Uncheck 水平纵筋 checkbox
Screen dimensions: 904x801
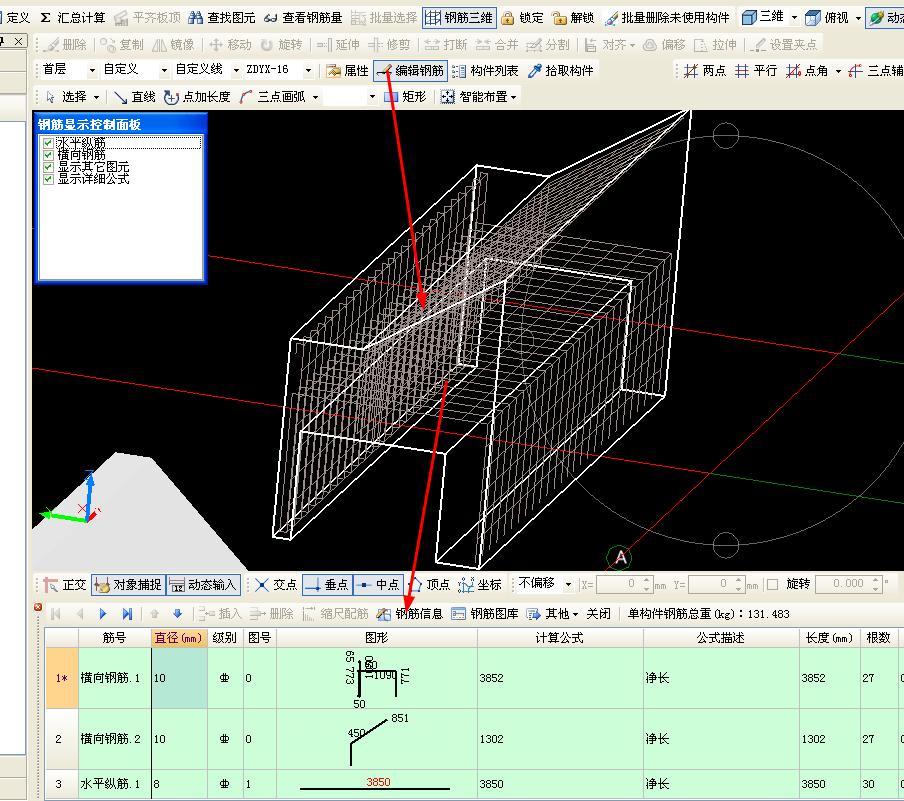coord(48,143)
